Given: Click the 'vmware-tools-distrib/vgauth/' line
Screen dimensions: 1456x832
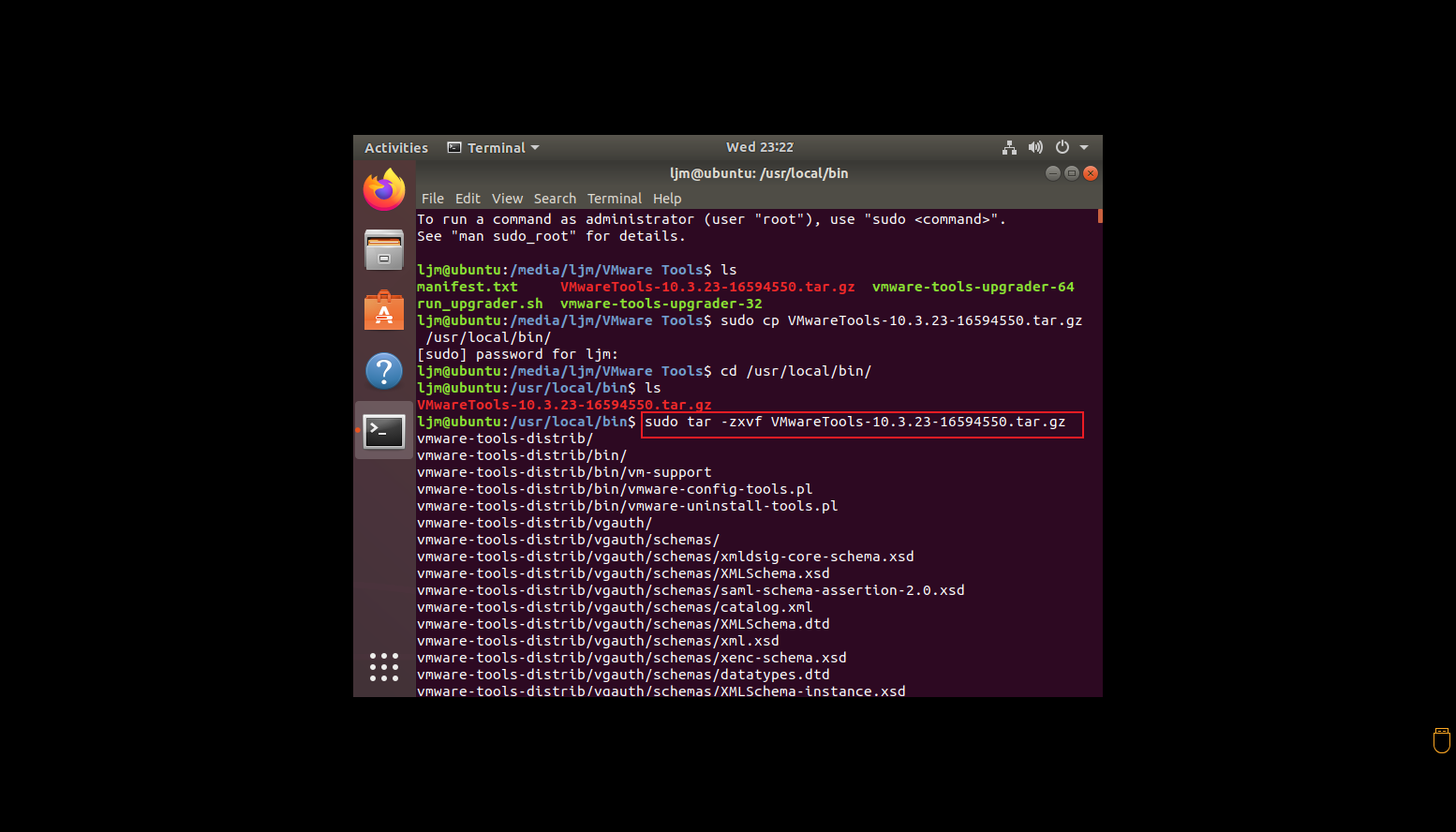Looking at the screenshot, I should [x=534, y=523].
